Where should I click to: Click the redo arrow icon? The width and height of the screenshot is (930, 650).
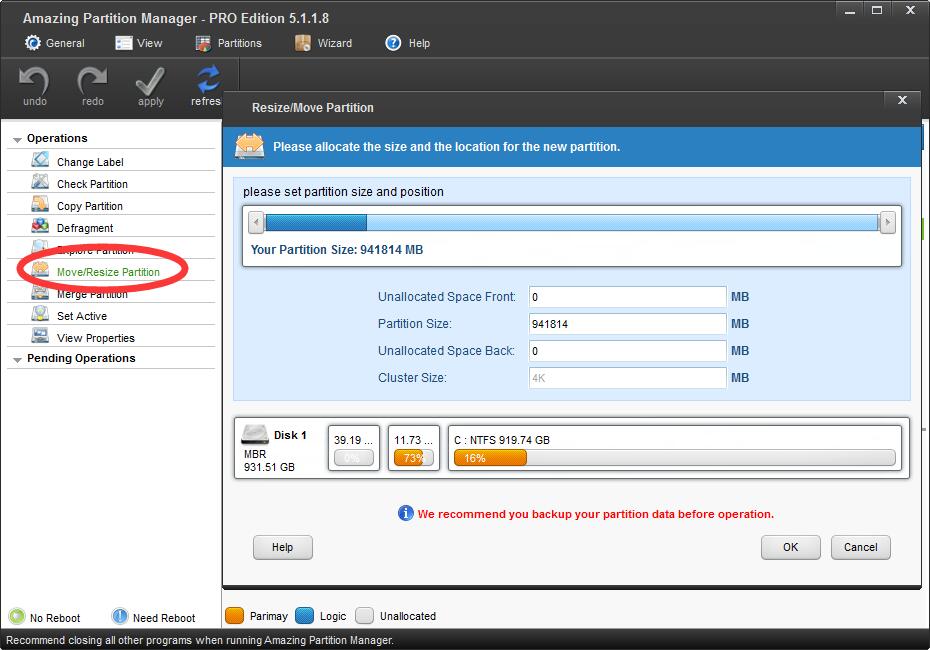point(92,80)
